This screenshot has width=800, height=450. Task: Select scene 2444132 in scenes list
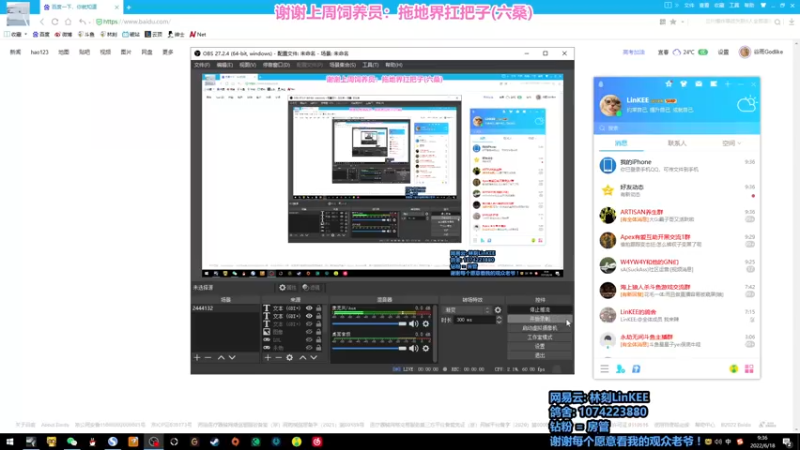[x=226, y=308]
